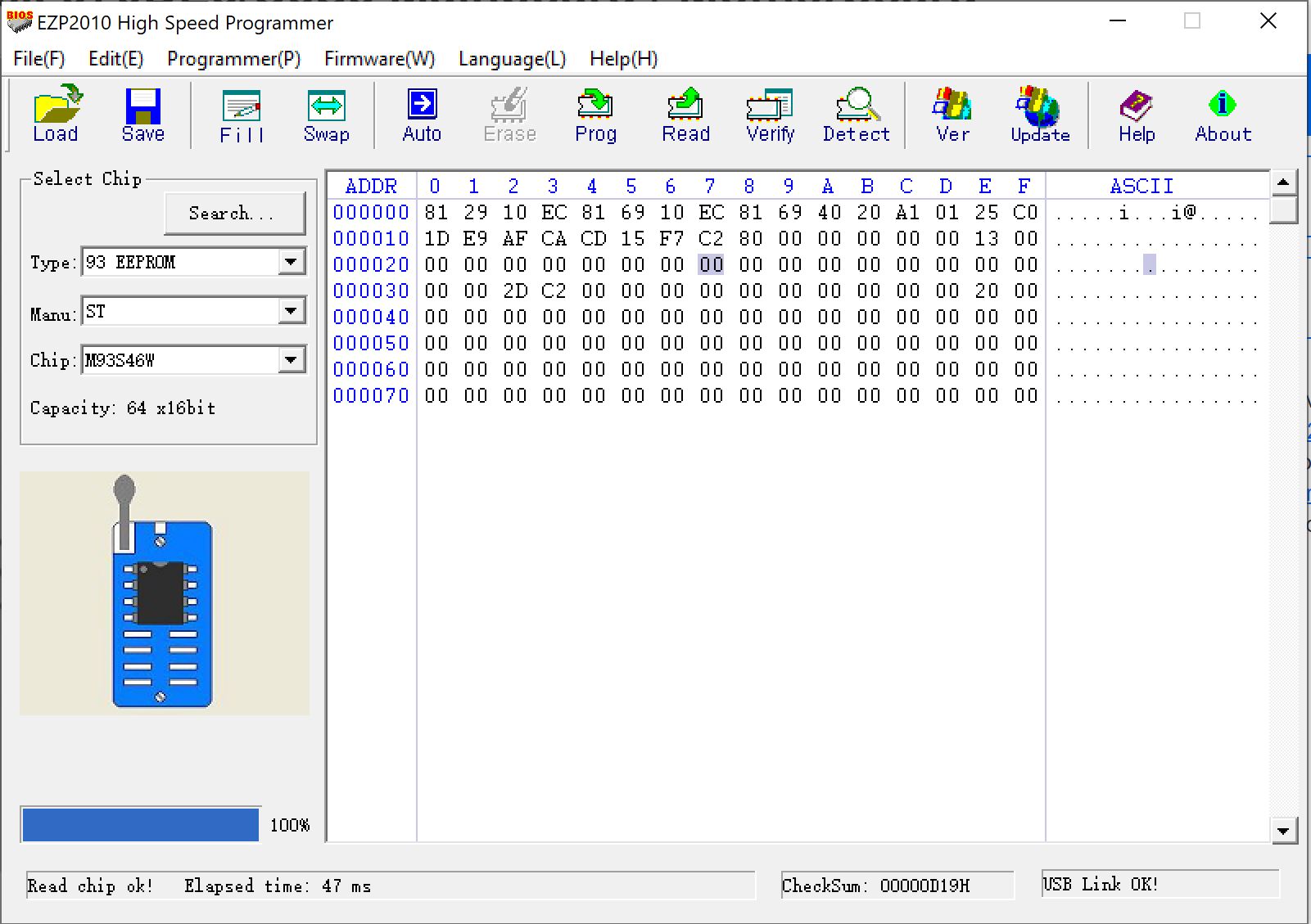Open the Fill buffer tool

(242, 115)
